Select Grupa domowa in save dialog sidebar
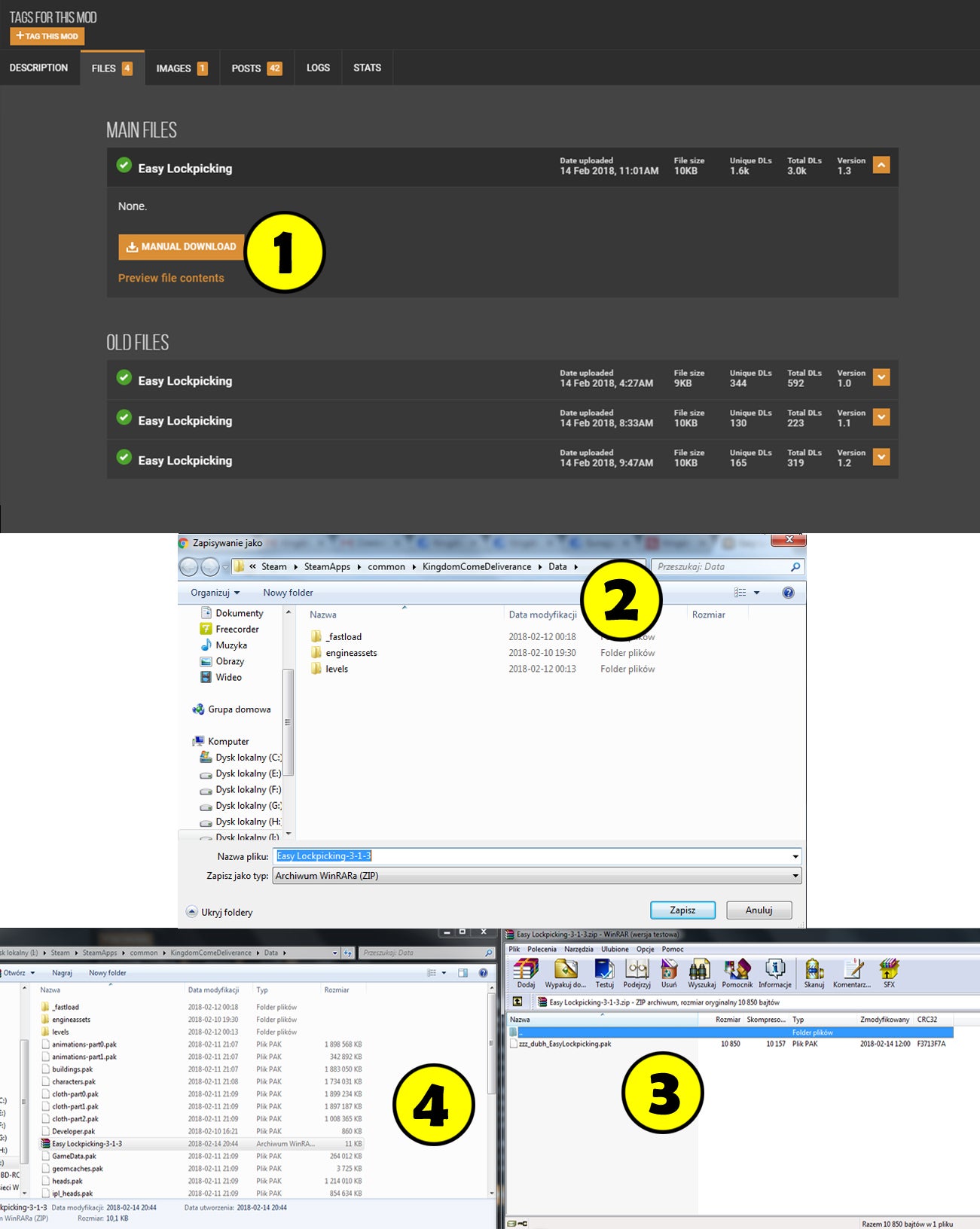This screenshot has width=980, height=1229. 232,709
